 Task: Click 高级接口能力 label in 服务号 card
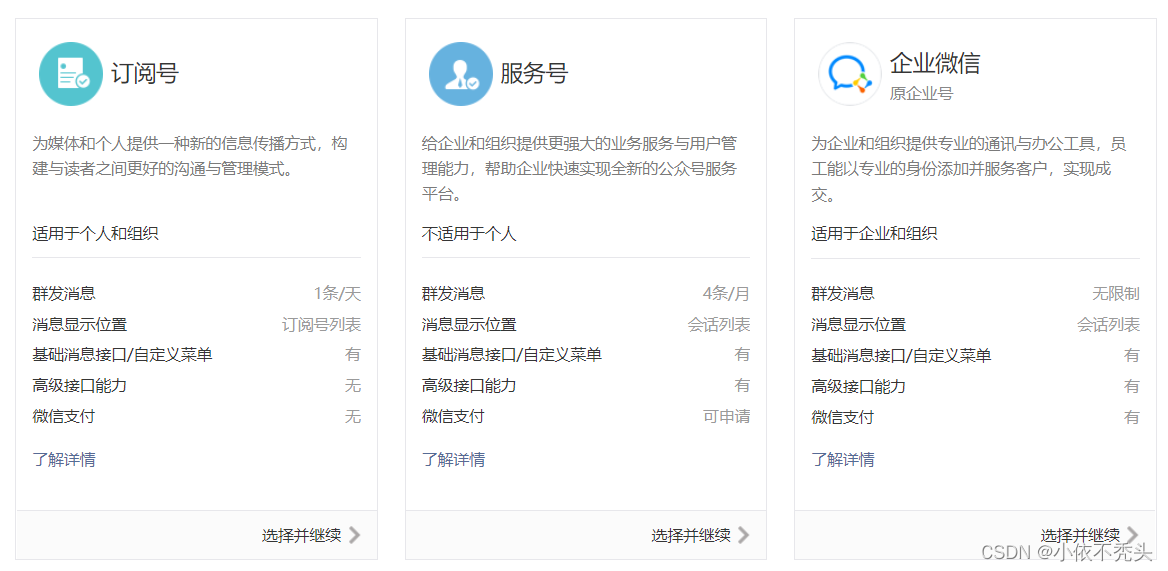(469, 386)
